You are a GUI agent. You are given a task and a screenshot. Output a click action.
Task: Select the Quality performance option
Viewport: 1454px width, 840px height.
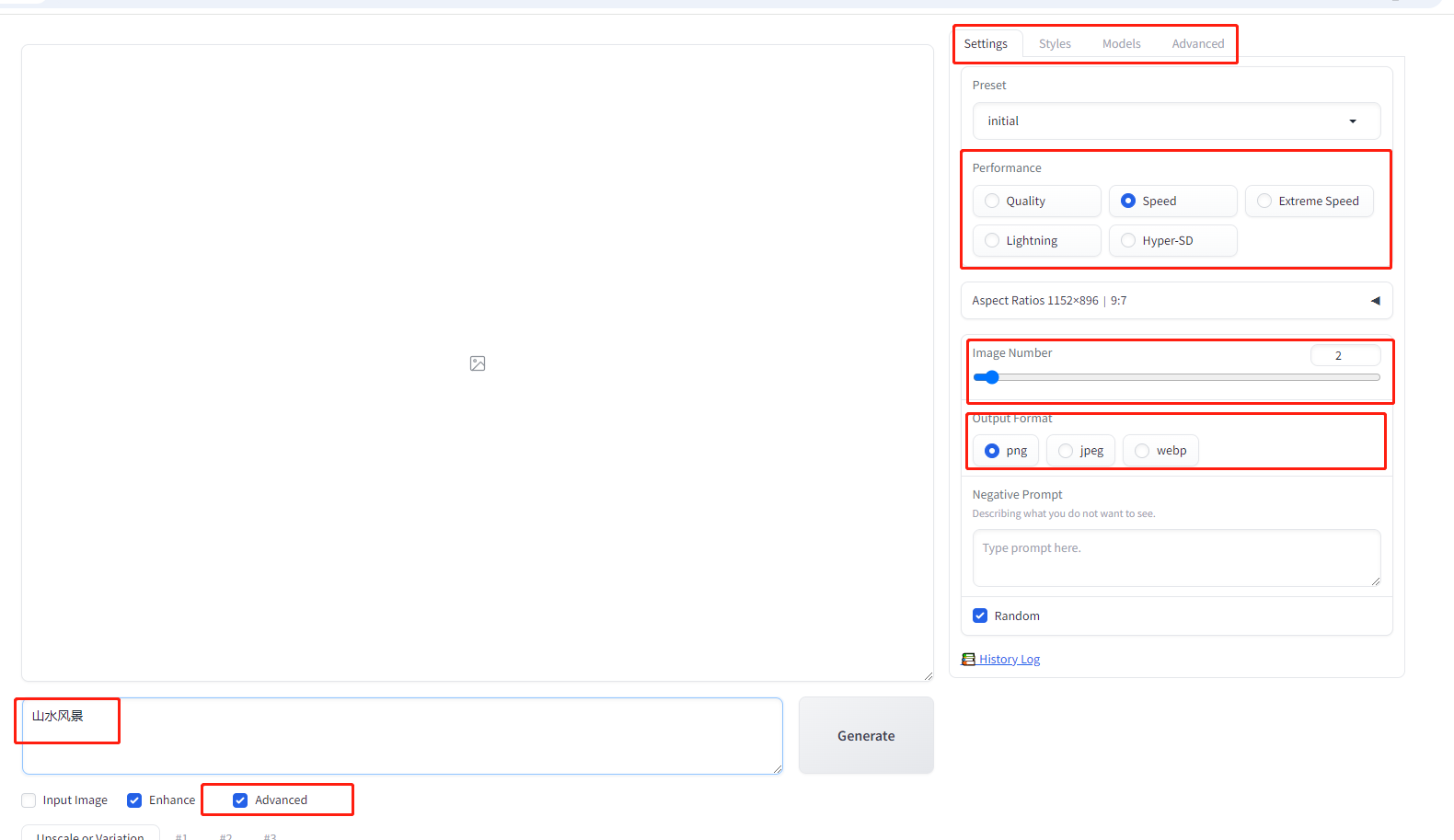(x=992, y=201)
